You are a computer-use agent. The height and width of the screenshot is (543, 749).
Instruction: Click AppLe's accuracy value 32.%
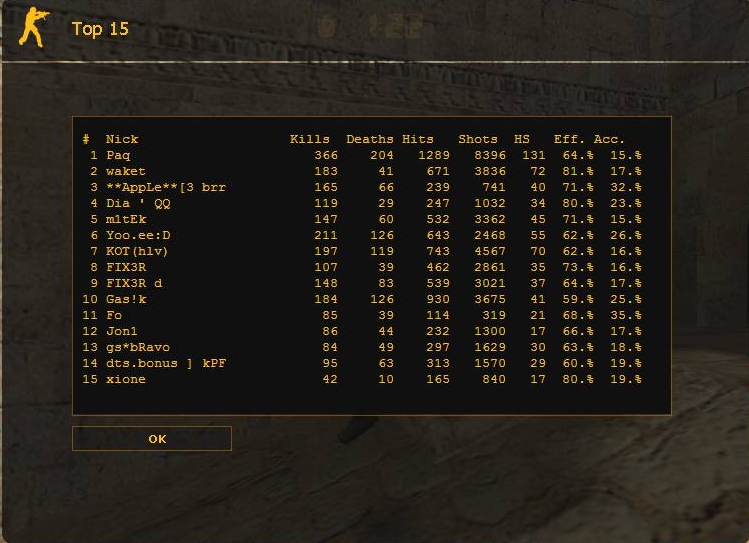pyautogui.click(x=626, y=187)
